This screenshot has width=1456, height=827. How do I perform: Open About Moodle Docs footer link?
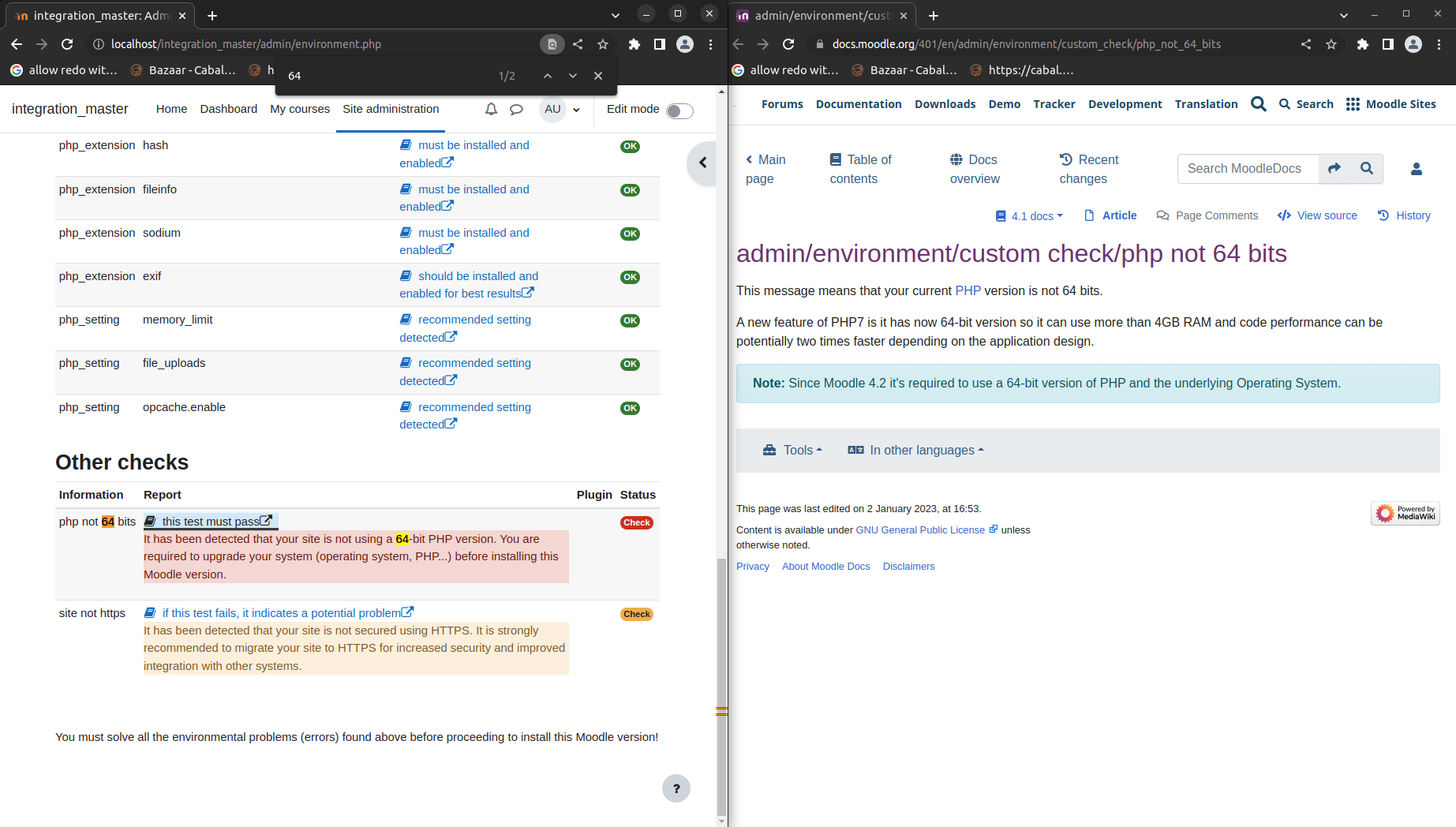tap(825, 567)
